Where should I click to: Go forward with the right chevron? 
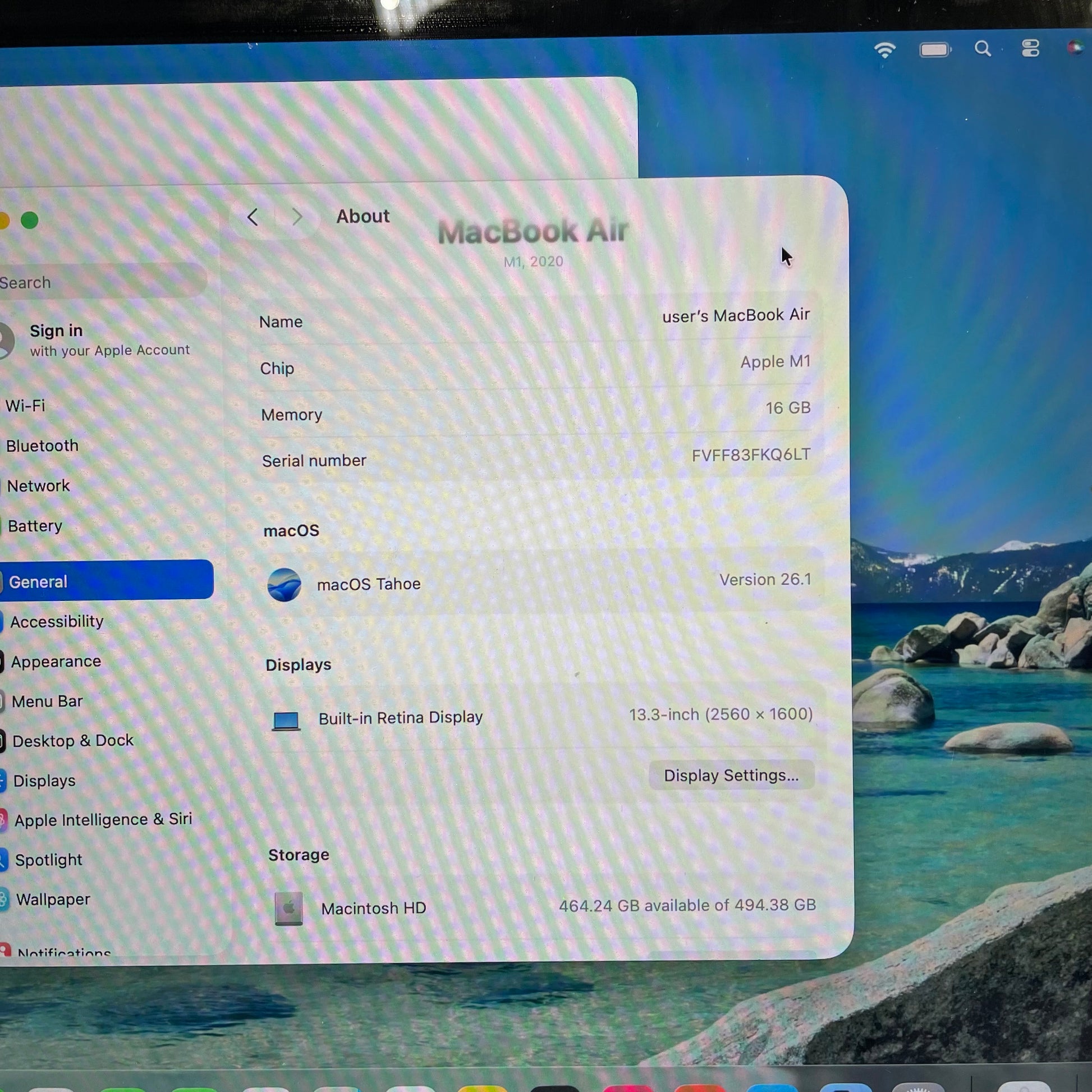coord(297,217)
